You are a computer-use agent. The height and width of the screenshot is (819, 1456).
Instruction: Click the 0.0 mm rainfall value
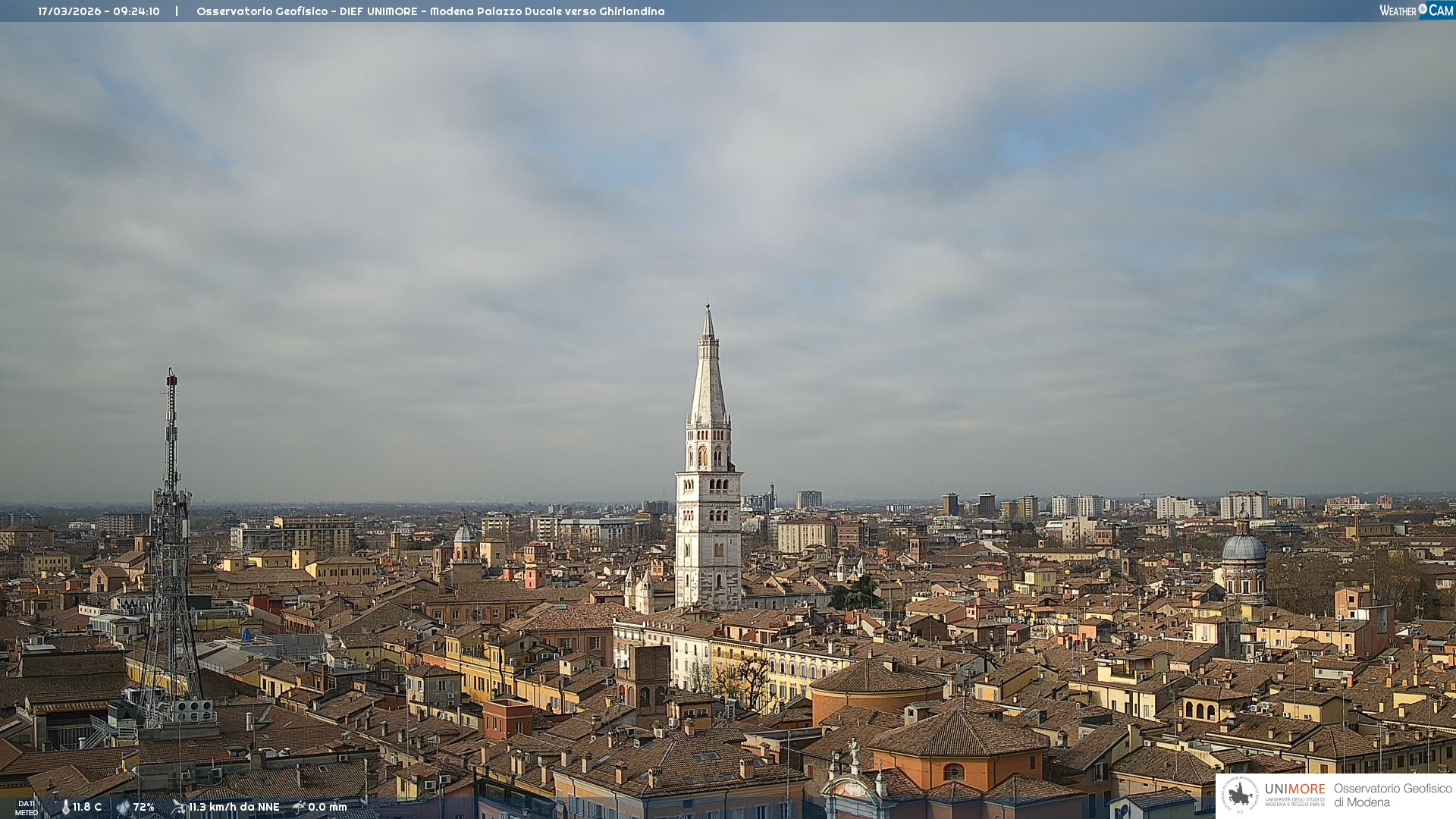tap(328, 808)
